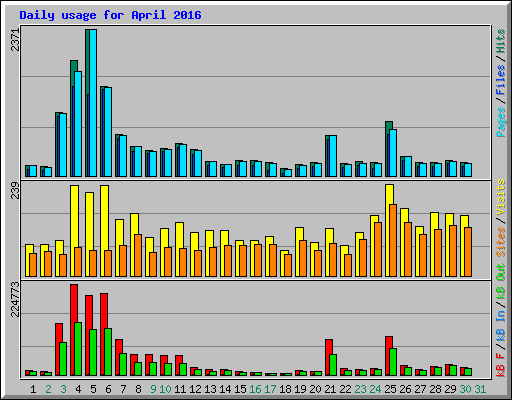Select the green kB Out bar for day 4
512x400 pixels.
[x=78, y=349]
